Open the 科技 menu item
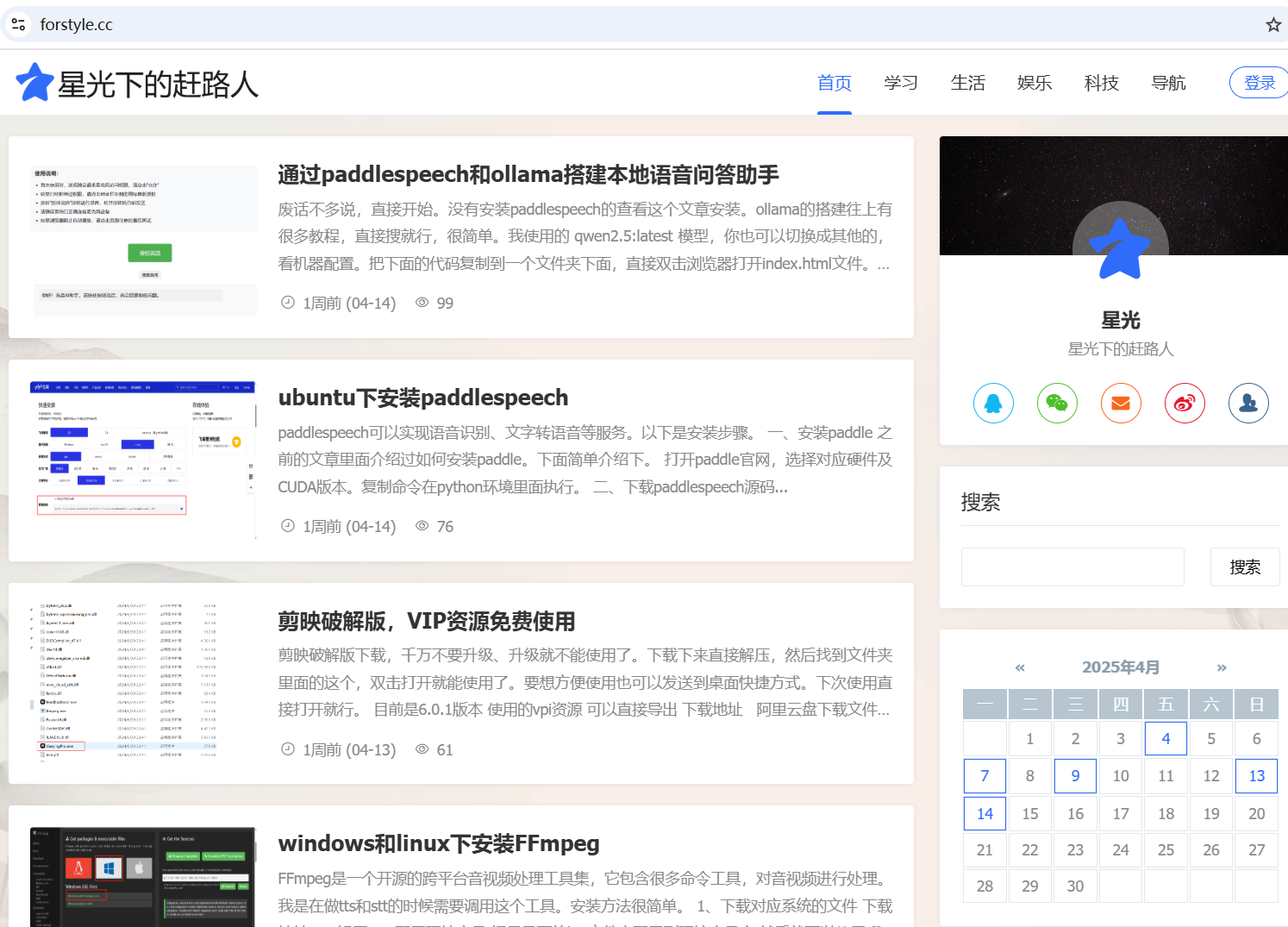 tap(1102, 83)
